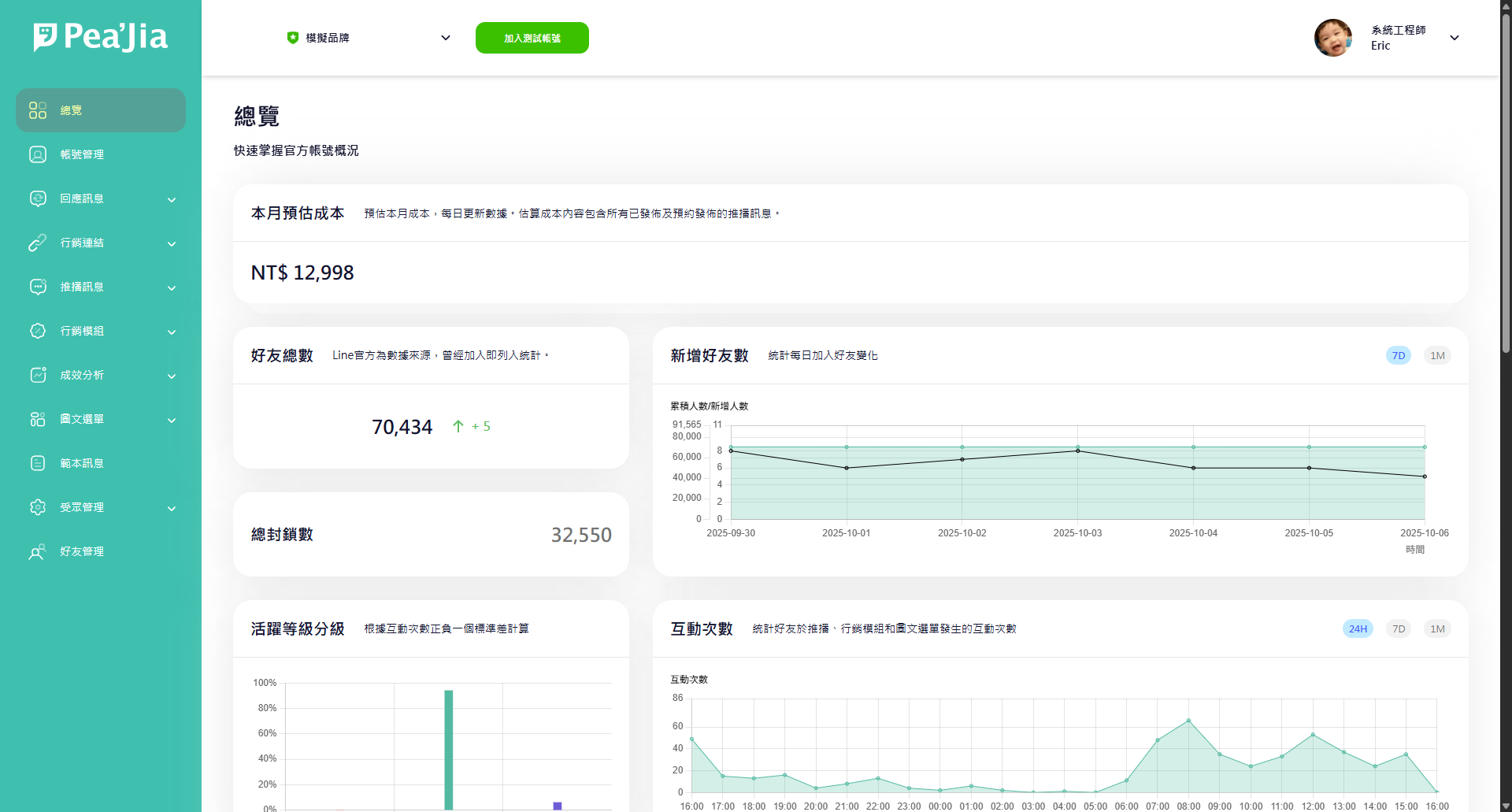1512x812 pixels.
Task: Click the user avatar photo
Action: coord(1332,38)
